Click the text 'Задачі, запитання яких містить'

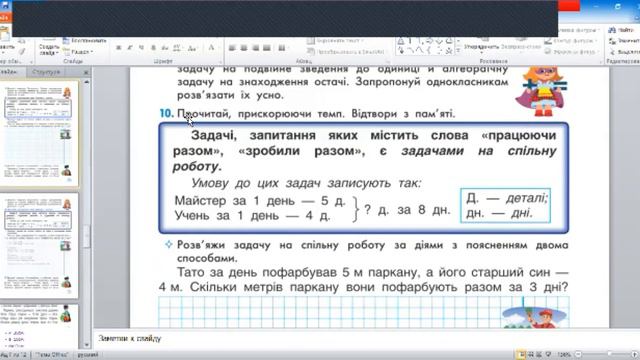pyautogui.click(x=304, y=135)
